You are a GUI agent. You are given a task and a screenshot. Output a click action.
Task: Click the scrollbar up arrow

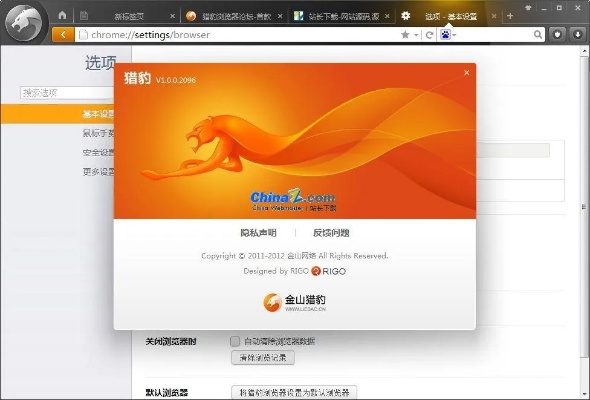coord(584,51)
